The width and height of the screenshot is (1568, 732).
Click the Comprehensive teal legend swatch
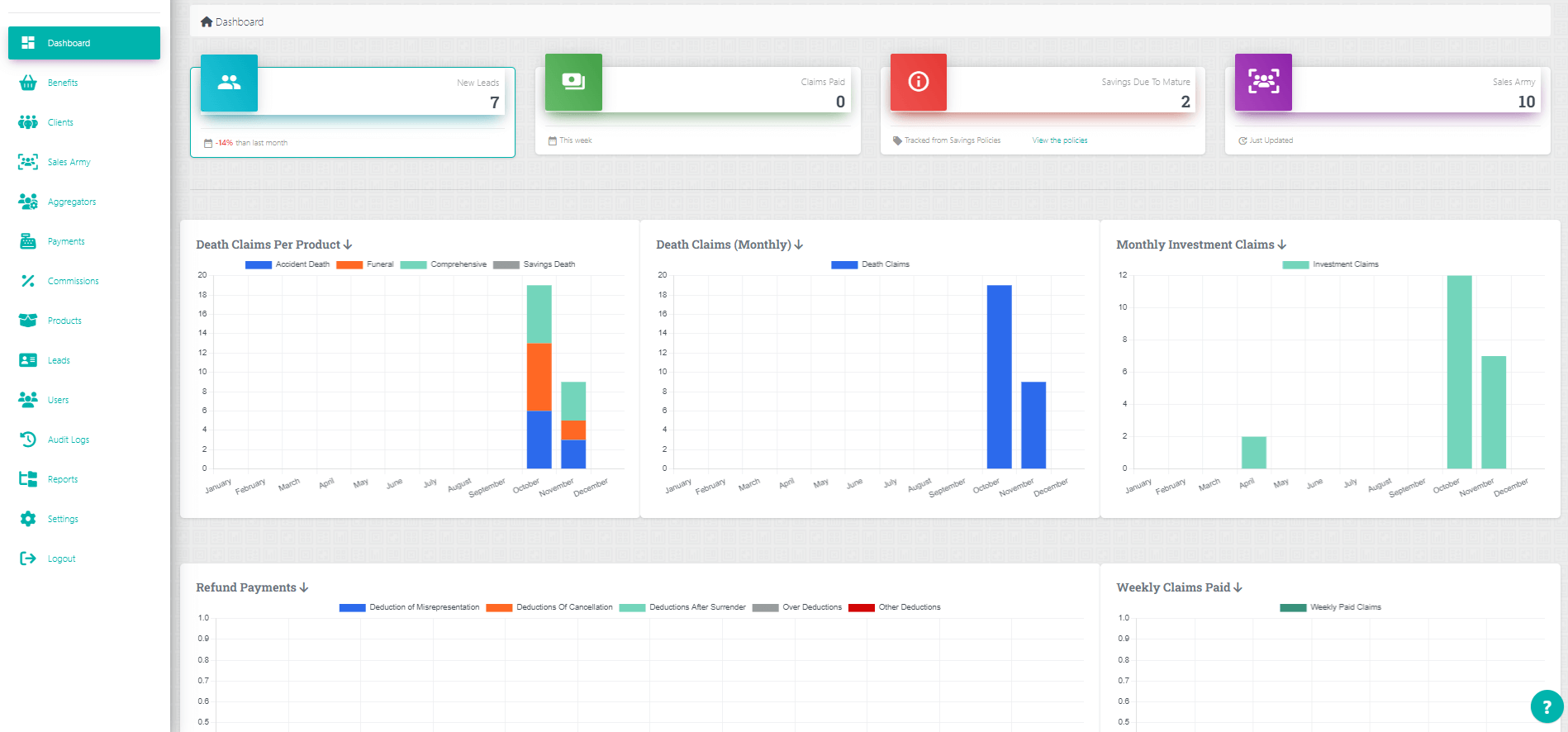(x=413, y=264)
